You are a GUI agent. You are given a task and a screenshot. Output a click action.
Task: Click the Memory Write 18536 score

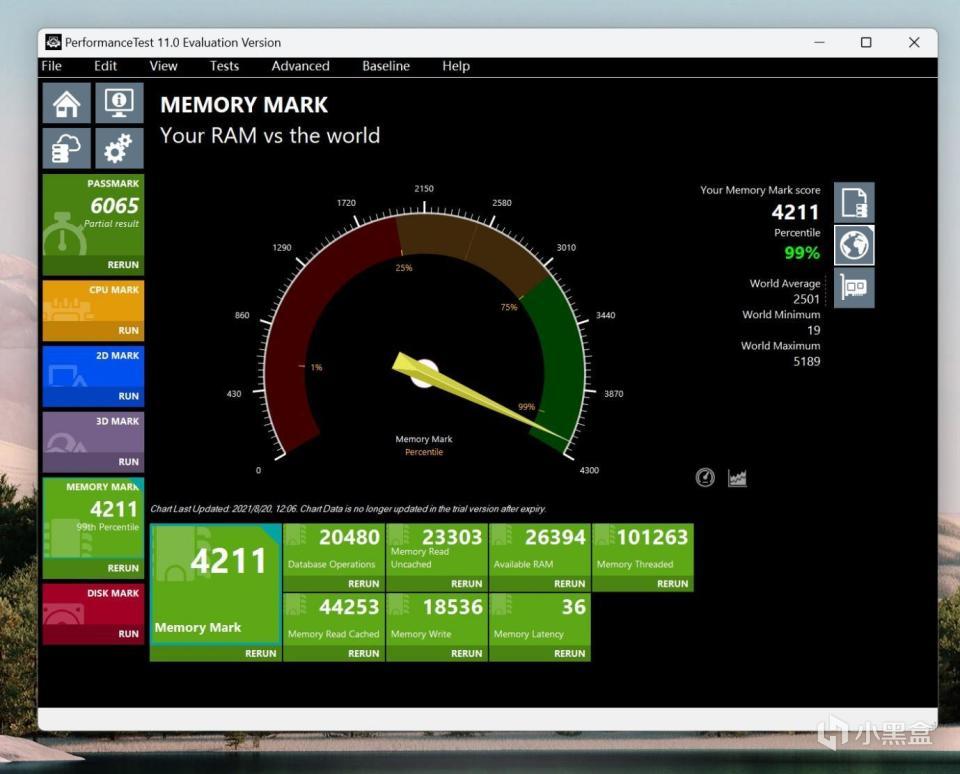[452, 607]
